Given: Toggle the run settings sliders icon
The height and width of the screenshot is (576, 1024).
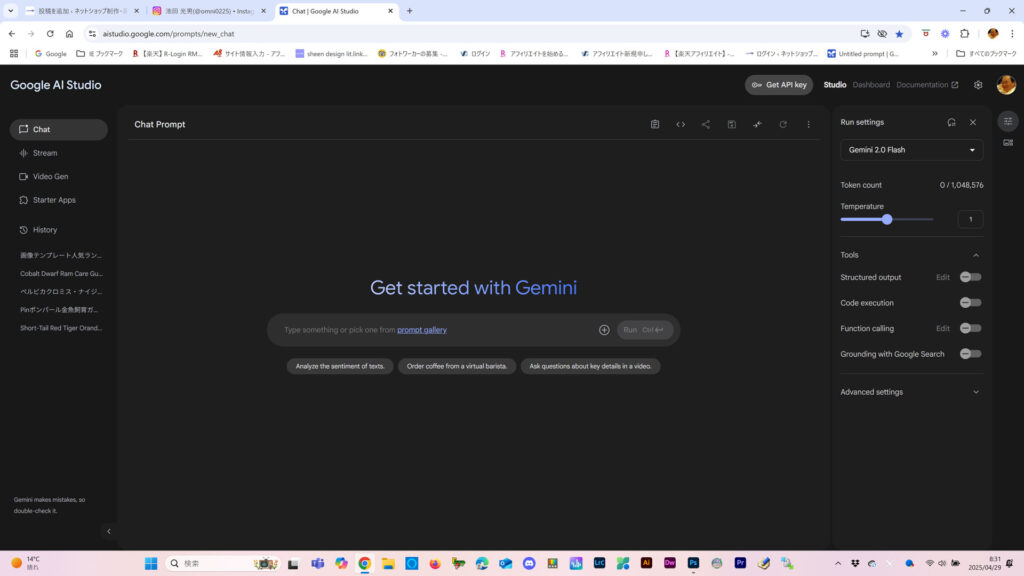Looking at the screenshot, I should coord(1008,121).
